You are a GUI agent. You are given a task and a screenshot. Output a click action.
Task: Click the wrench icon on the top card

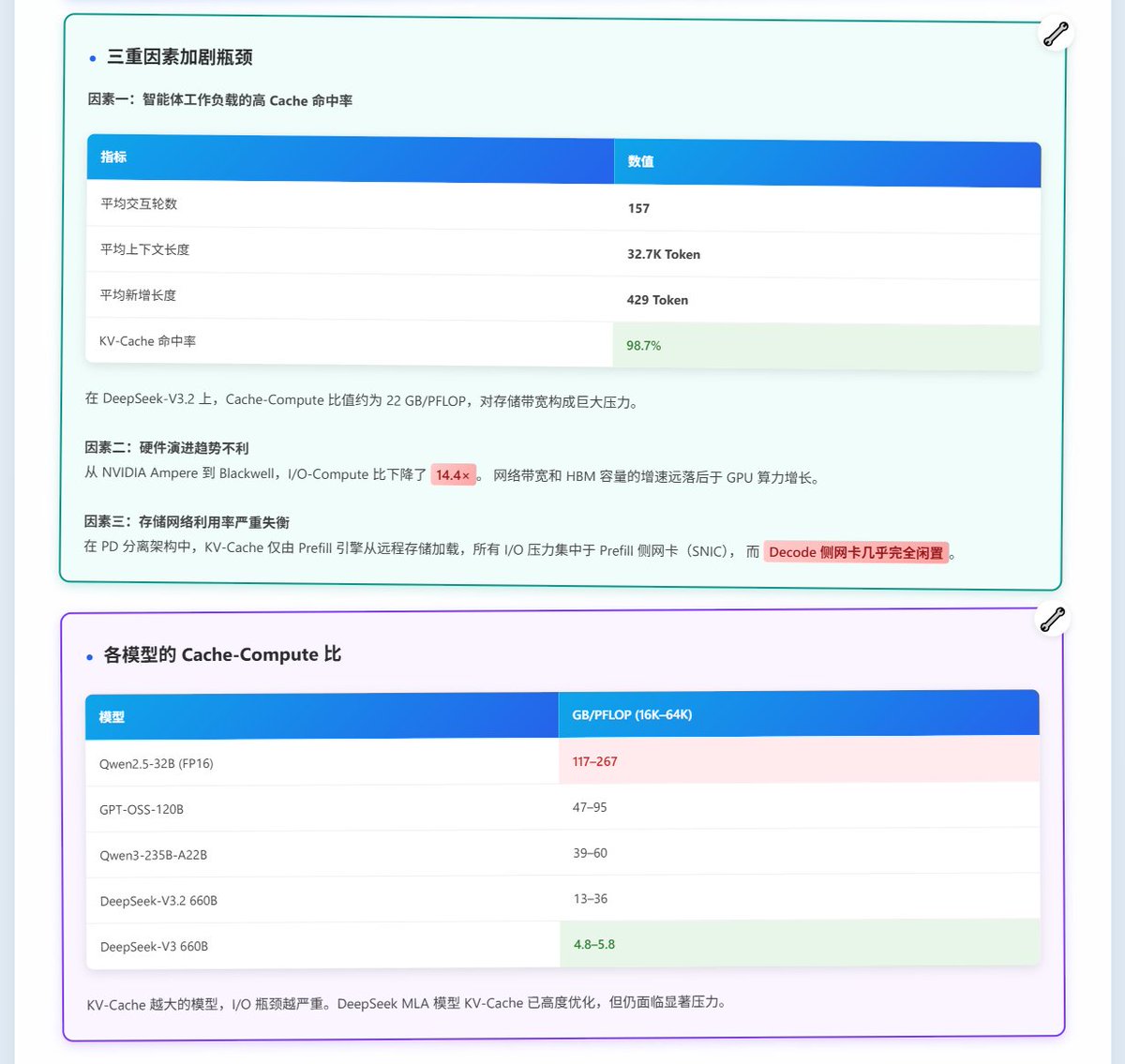(x=1056, y=33)
